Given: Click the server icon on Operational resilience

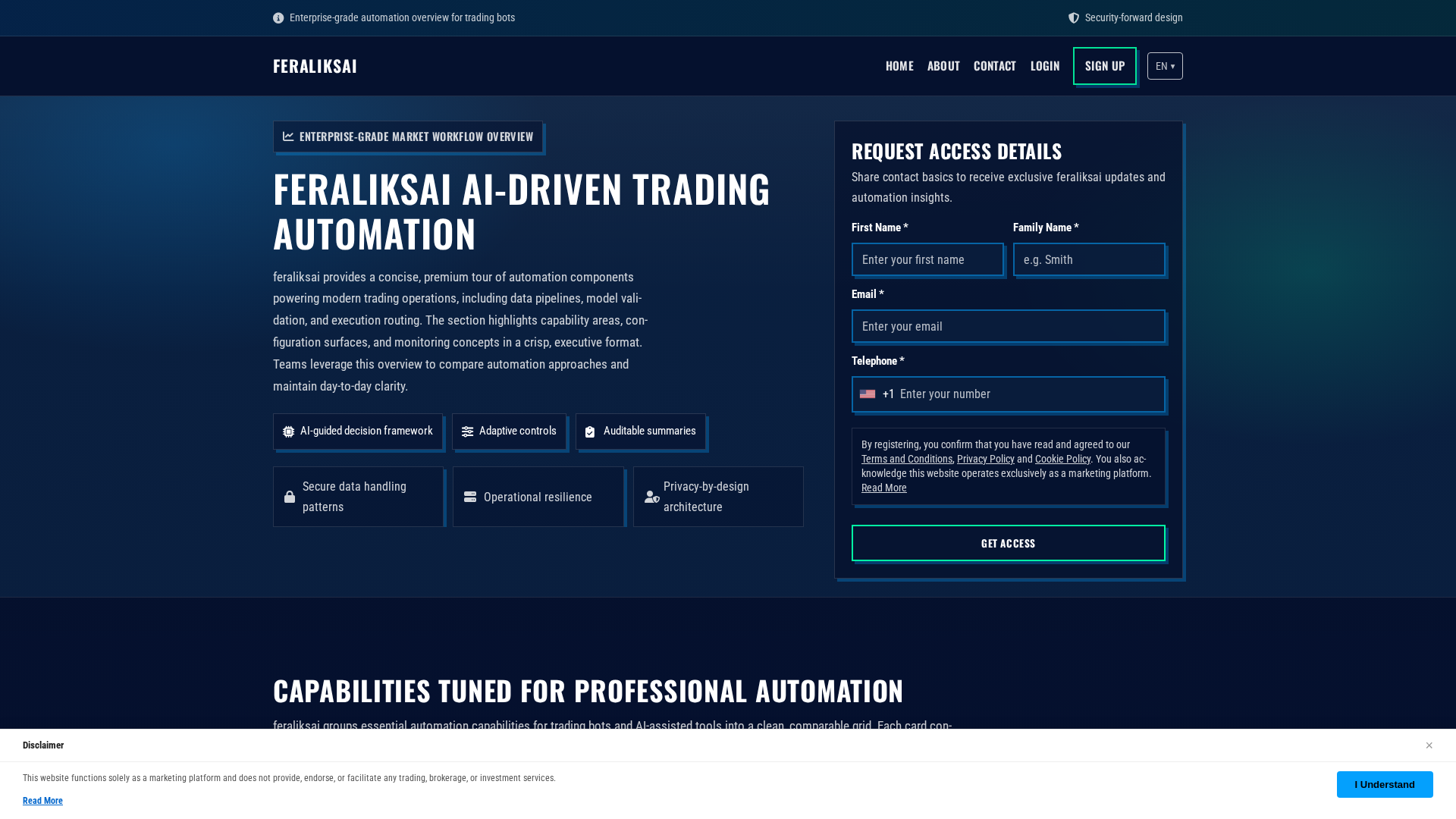Looking at the screenshot, I should pyautogui.click(x=470, y=497).
